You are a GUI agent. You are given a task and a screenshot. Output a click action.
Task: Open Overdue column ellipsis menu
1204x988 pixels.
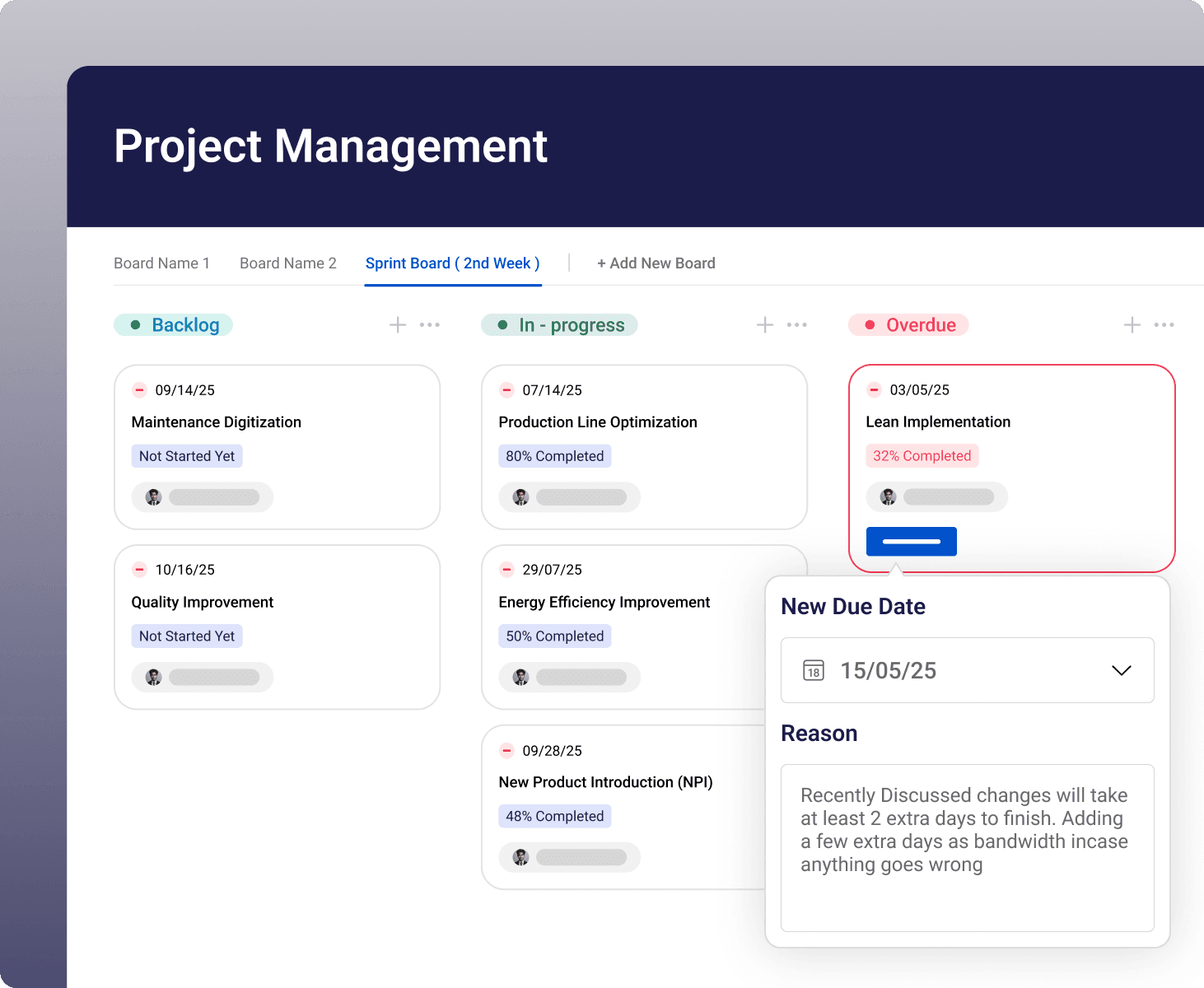[1164, 325]
